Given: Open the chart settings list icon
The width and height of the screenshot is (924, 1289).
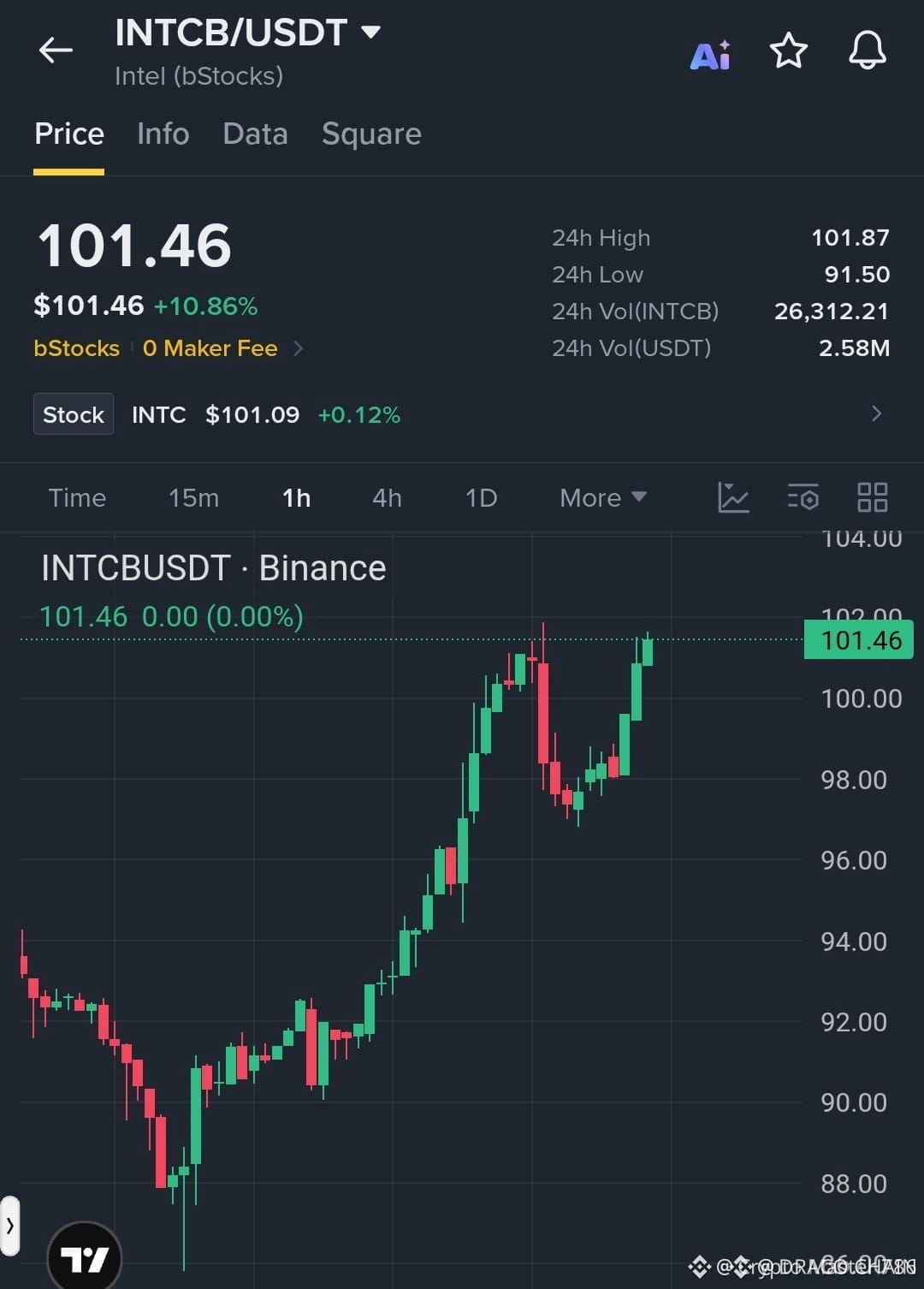Looking at the screenshot, I should 803,497.
